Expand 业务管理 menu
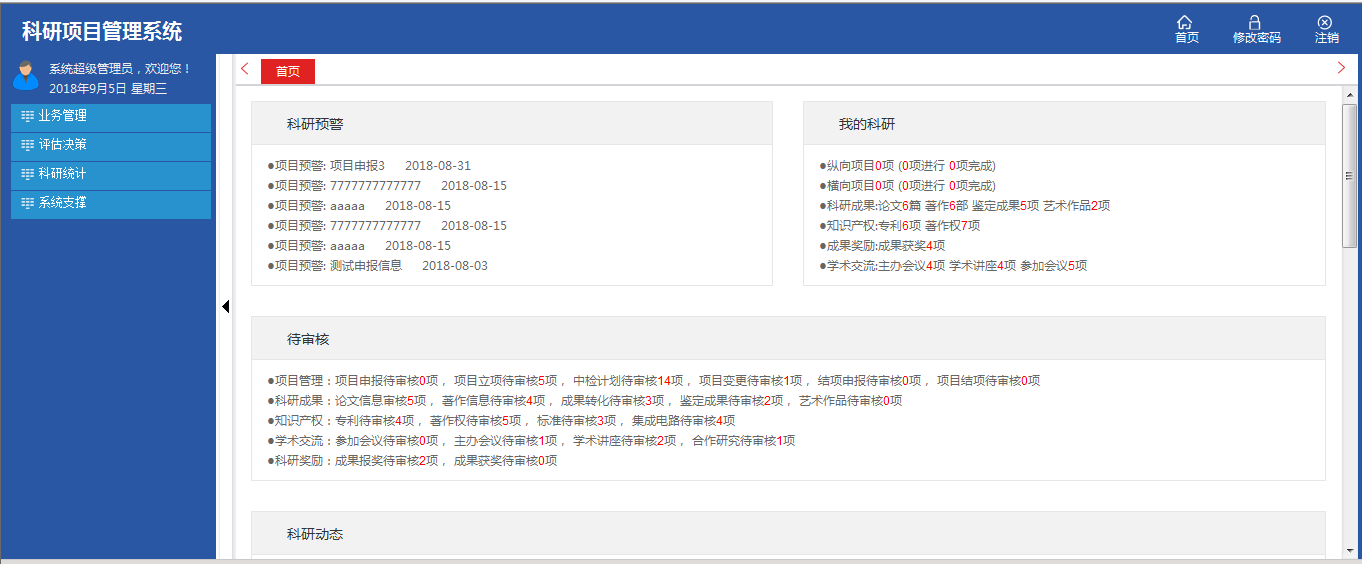 point(111,117)
